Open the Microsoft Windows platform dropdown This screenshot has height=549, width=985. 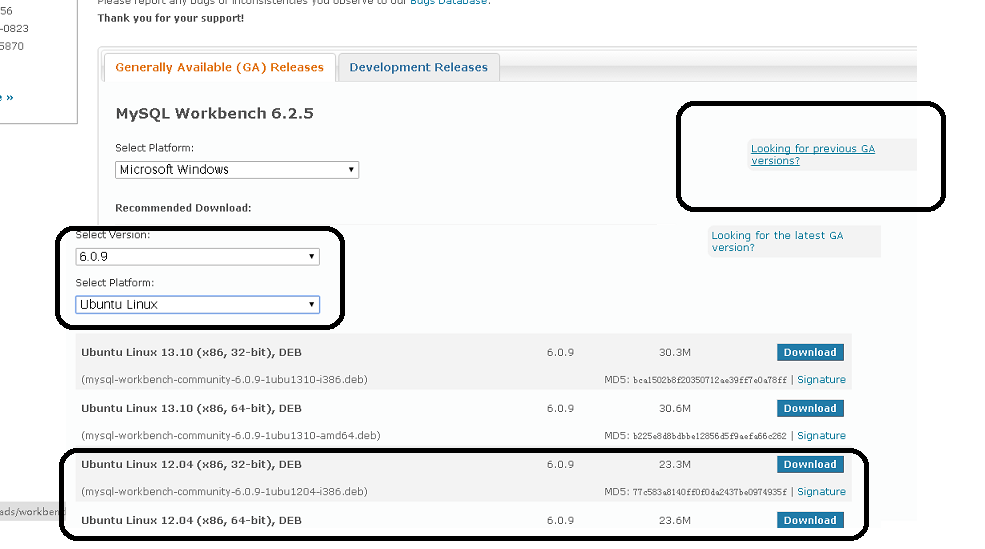pyautogui.click(x=237, y=170)
